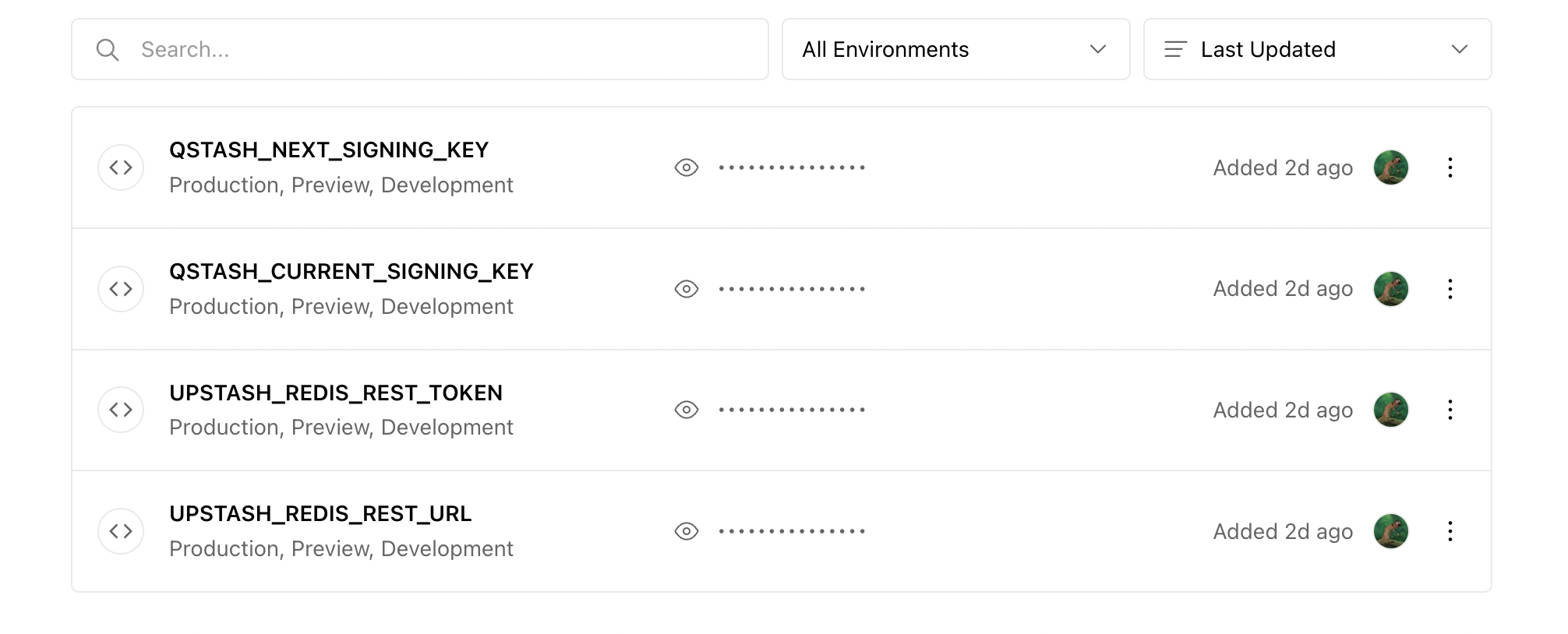The height and width of the screenshot is (634, 1568).
Task: Click the UPSTASH_REDIS_REST_TOKEN variable name
Action: pyautogui.click(x=336, y=393)
